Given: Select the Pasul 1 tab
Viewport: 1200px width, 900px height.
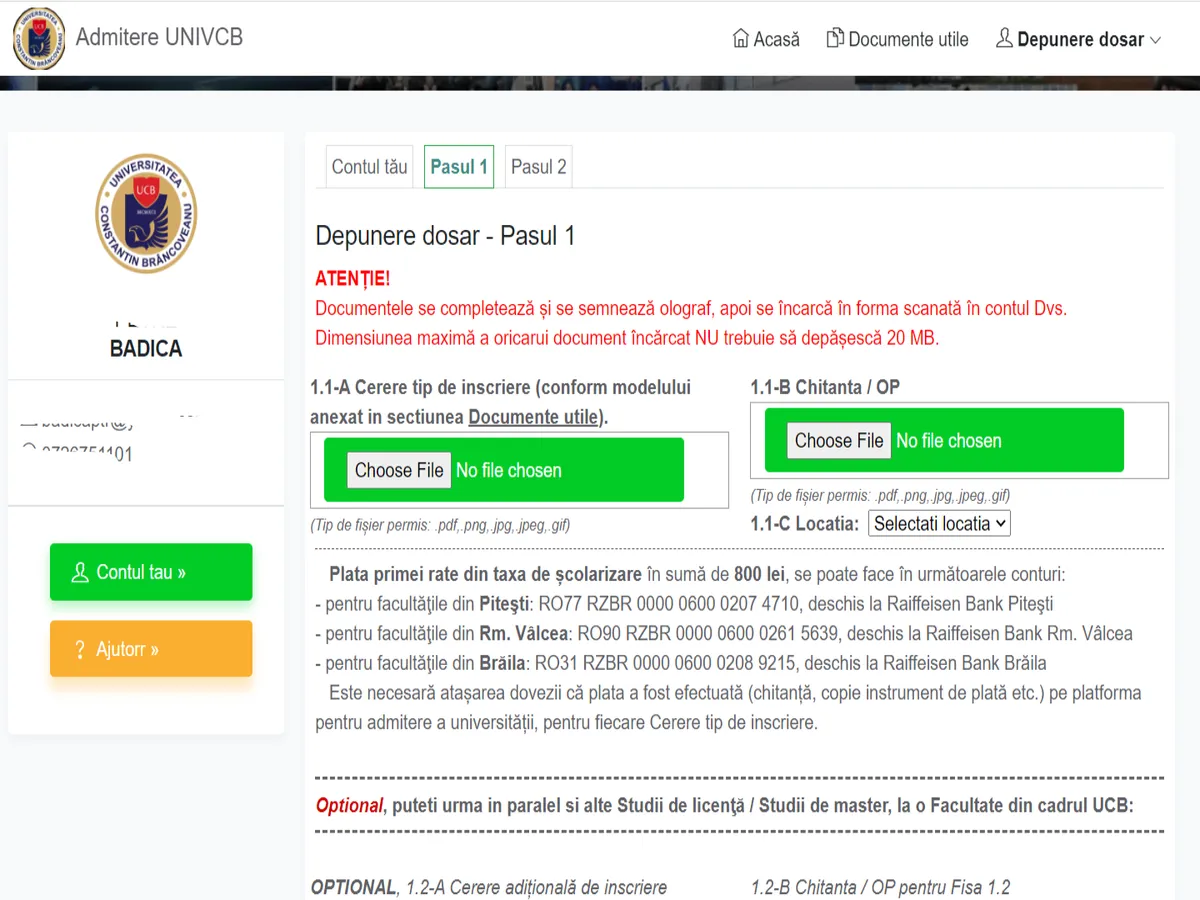Looking at the screenshot, I should (459, 167).
